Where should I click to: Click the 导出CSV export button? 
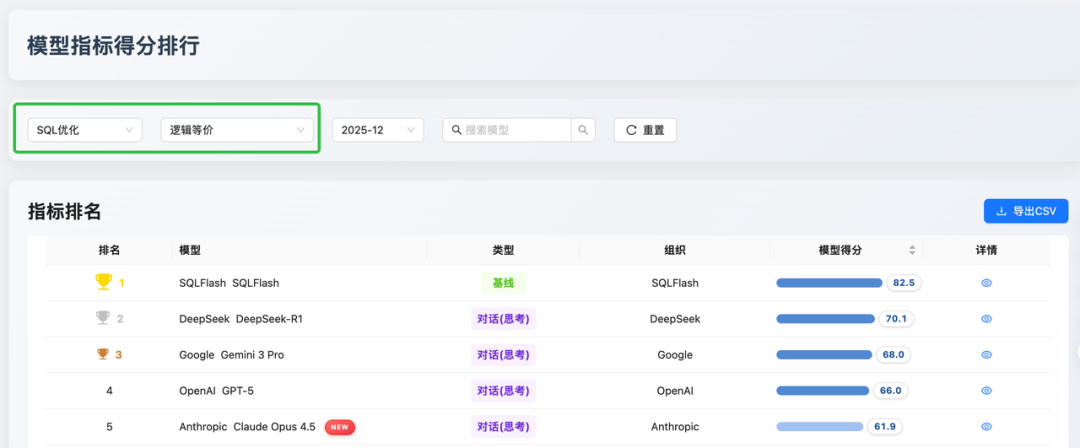(1026, 211)
